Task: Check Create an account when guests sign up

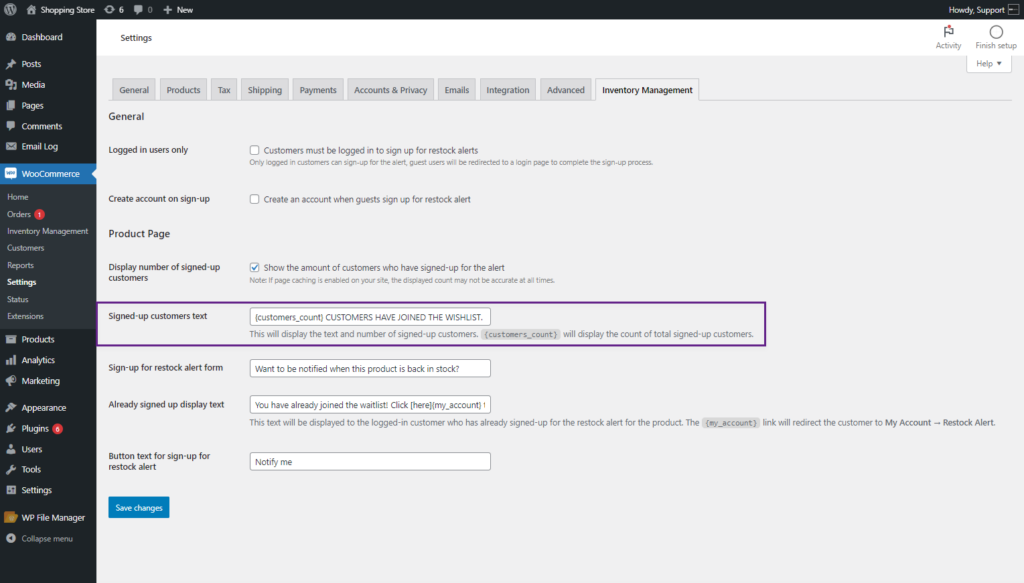Action: point(255,199)
